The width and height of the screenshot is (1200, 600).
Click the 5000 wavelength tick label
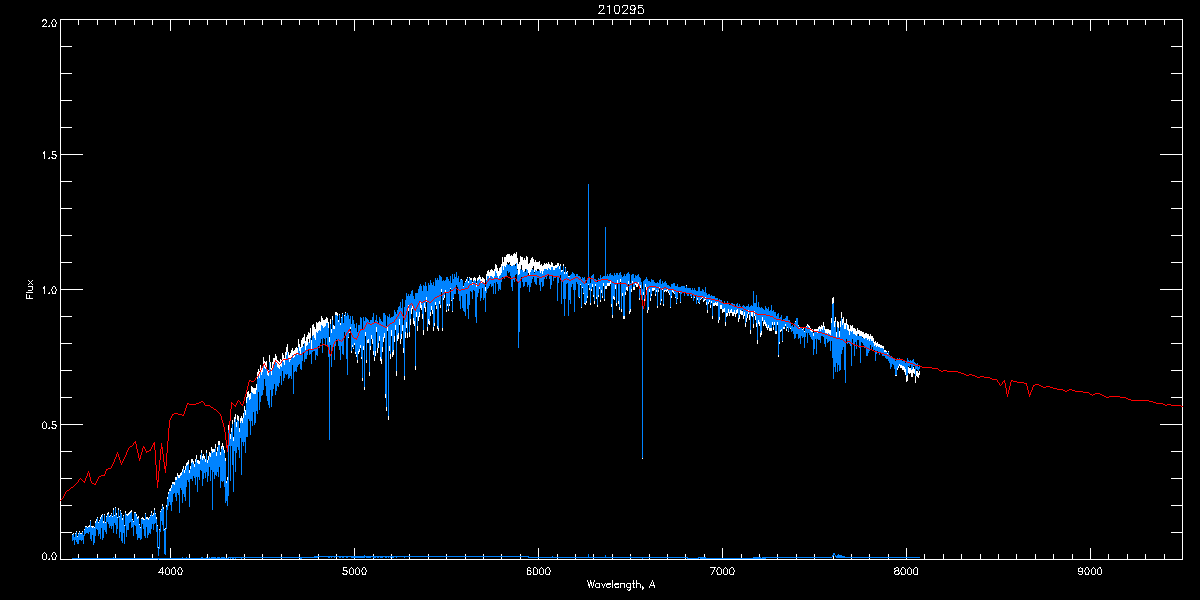[355, 572]
